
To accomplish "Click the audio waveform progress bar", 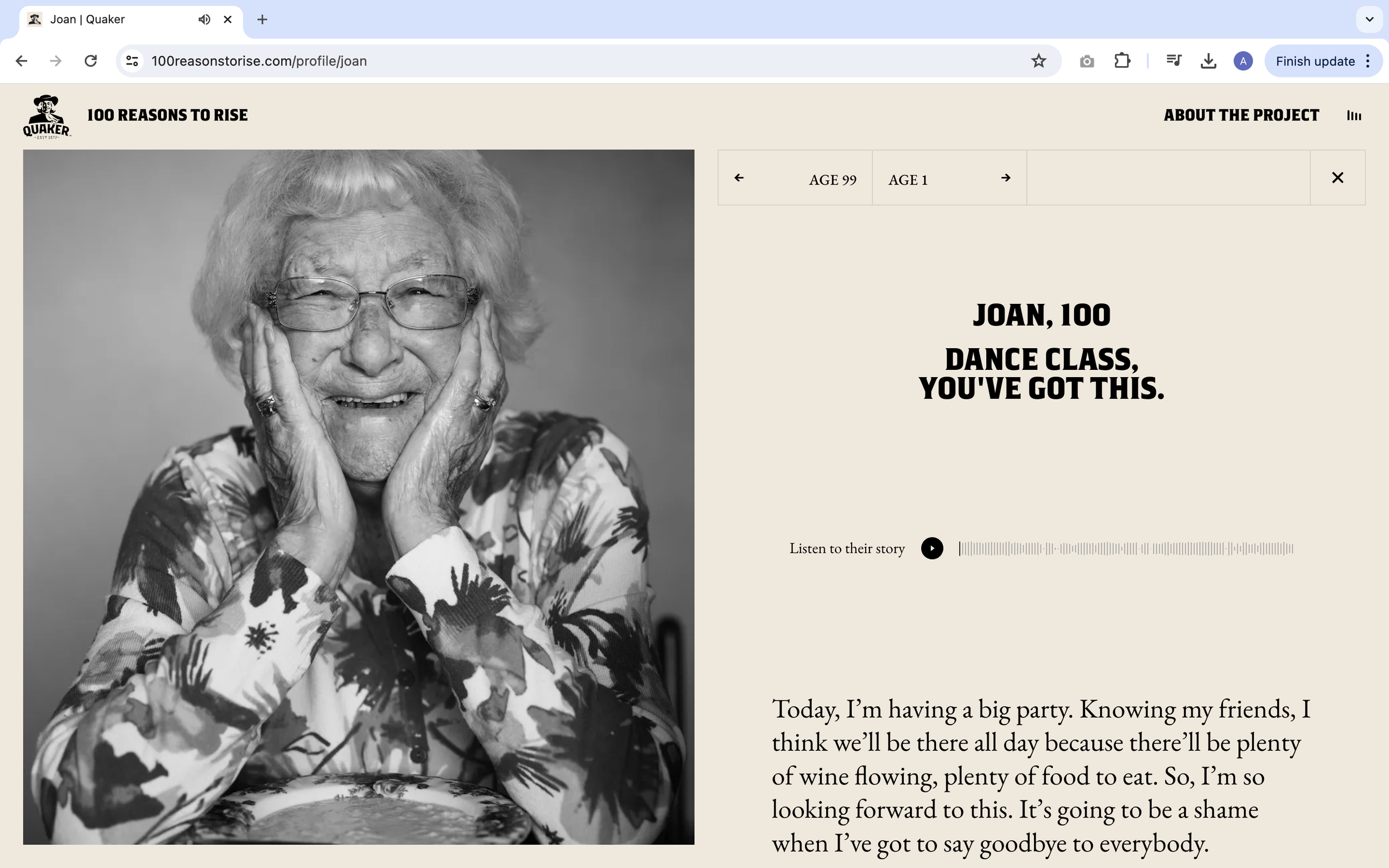I will (1126, 549).
